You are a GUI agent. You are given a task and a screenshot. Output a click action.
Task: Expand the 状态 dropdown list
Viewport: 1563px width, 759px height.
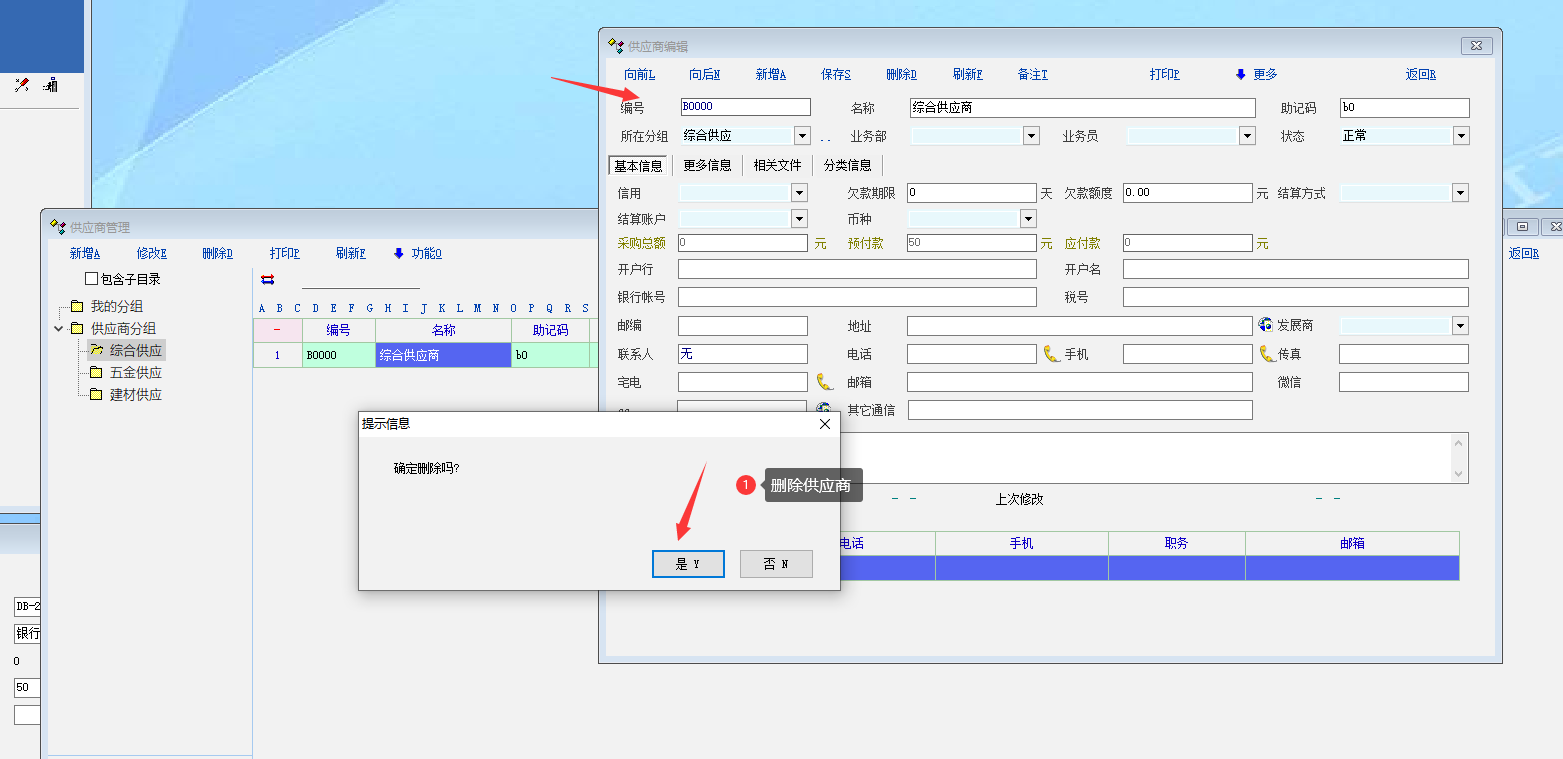point(1461,136)
